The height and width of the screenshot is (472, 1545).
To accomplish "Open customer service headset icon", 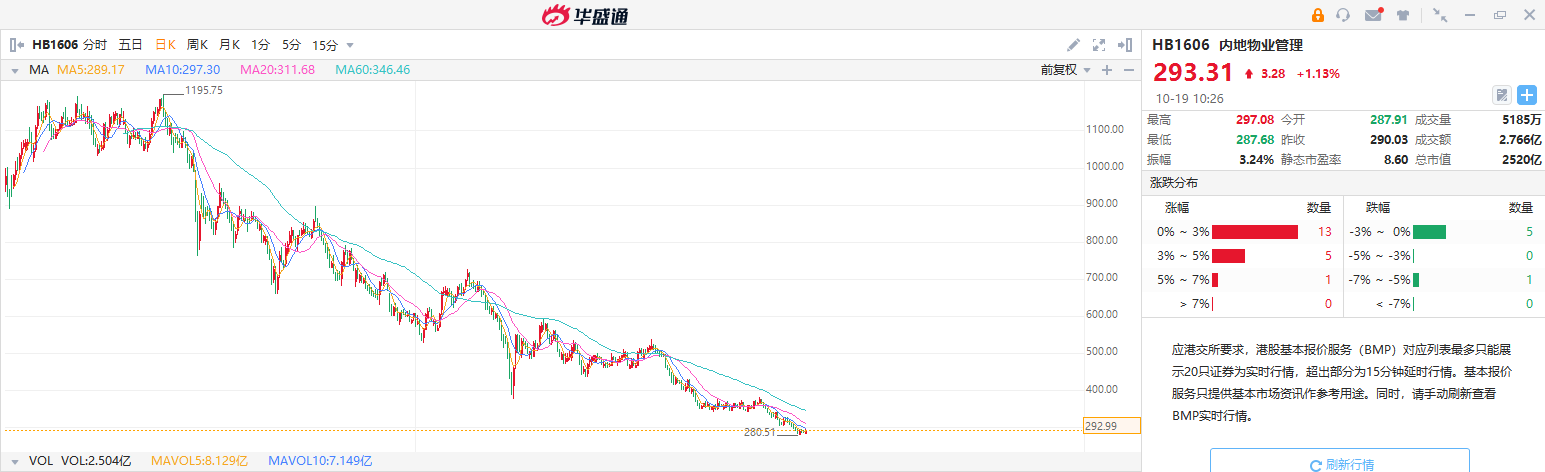I will 1343,15.
